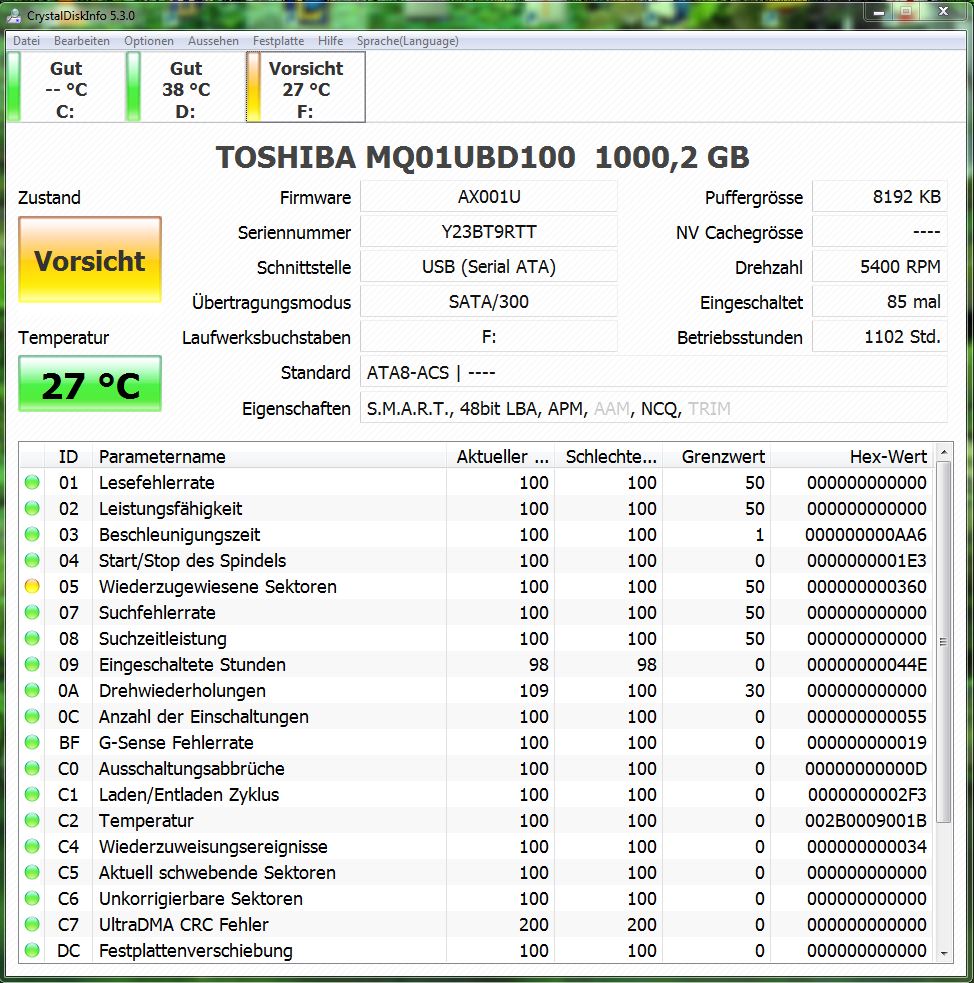Click the Grenzwert column header

pos(717,456)
